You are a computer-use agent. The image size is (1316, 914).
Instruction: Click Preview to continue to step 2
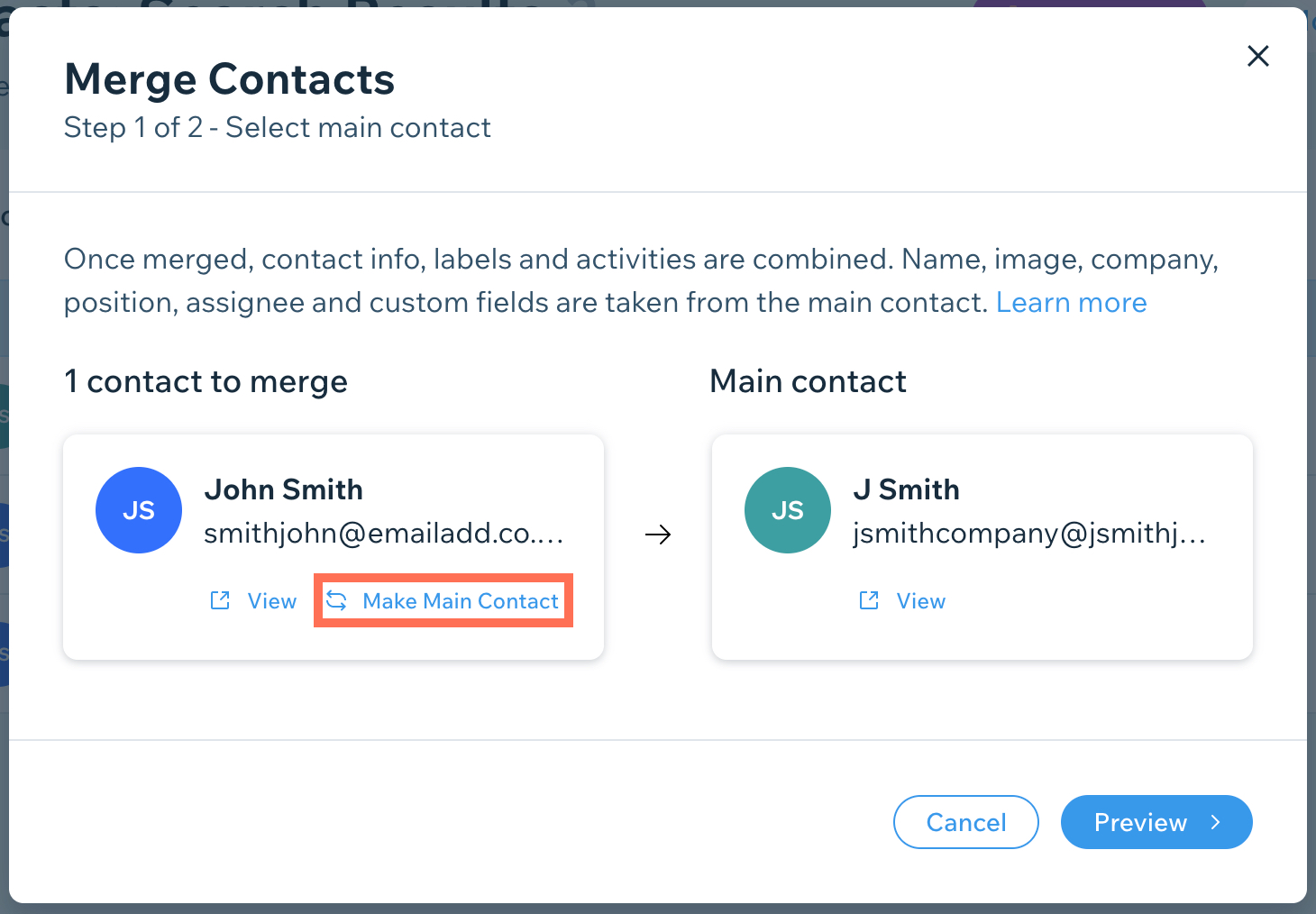point(1141,822)
